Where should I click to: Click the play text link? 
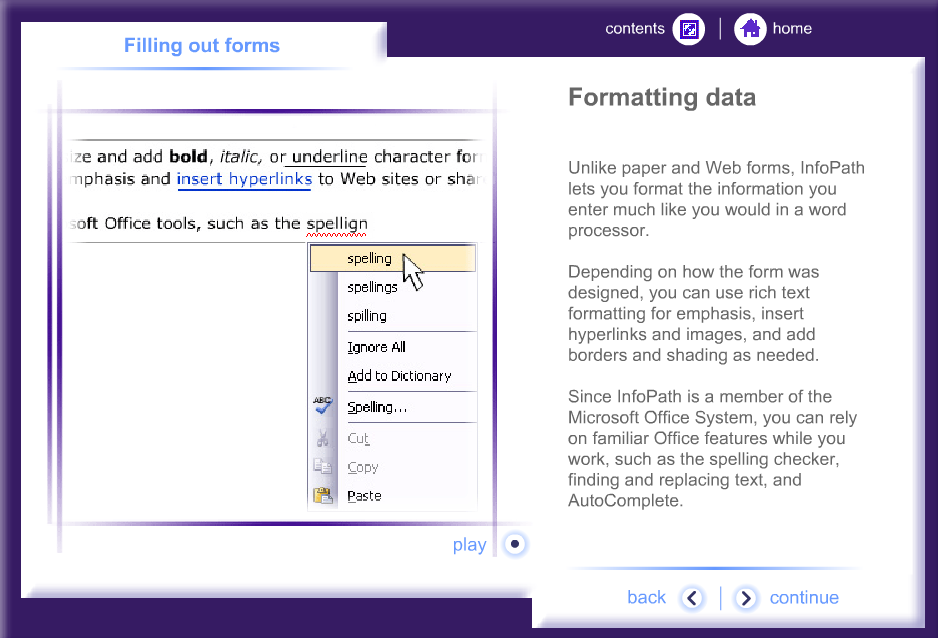(x=470, y=545)
